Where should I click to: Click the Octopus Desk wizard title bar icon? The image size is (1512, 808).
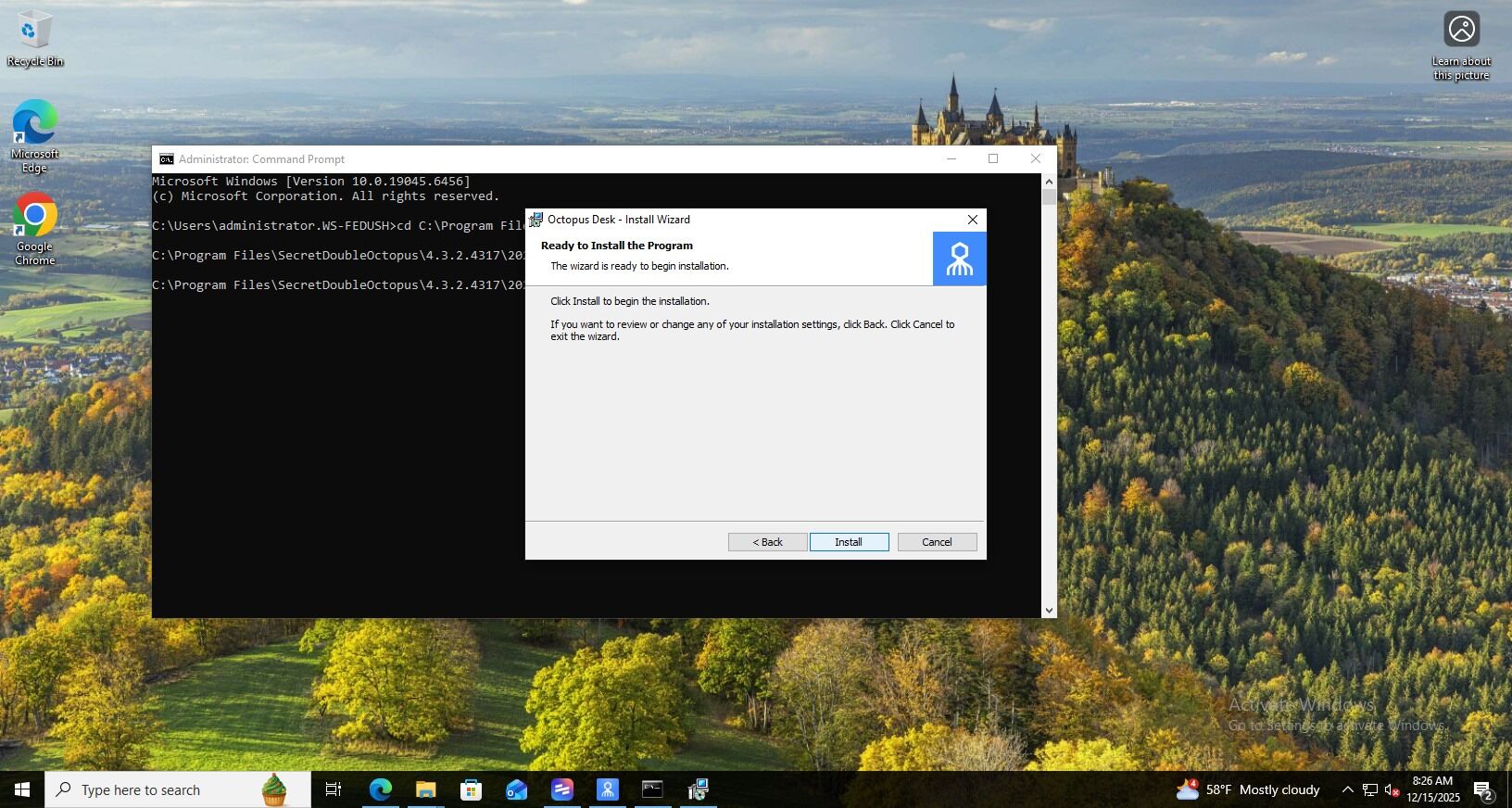click(535, 220)
